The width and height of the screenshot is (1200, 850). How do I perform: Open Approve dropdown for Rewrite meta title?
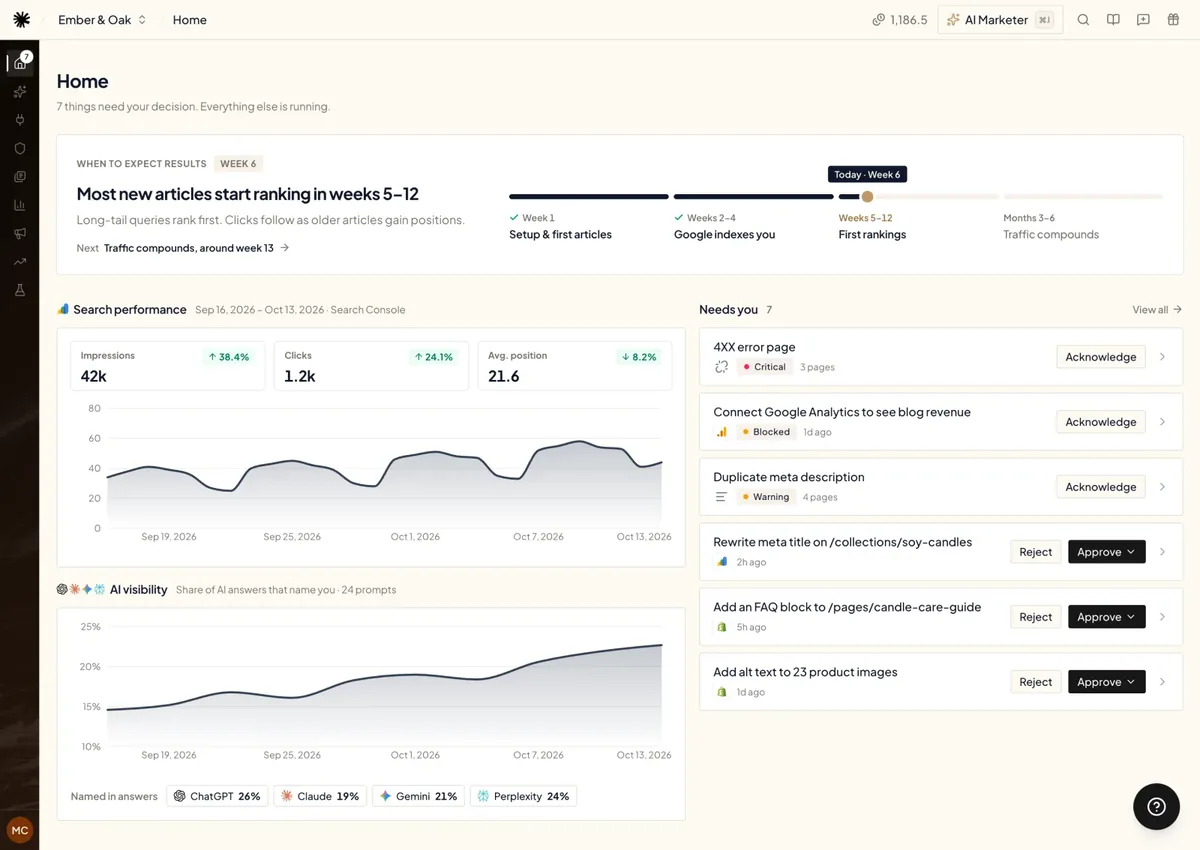coord(1106,552)
